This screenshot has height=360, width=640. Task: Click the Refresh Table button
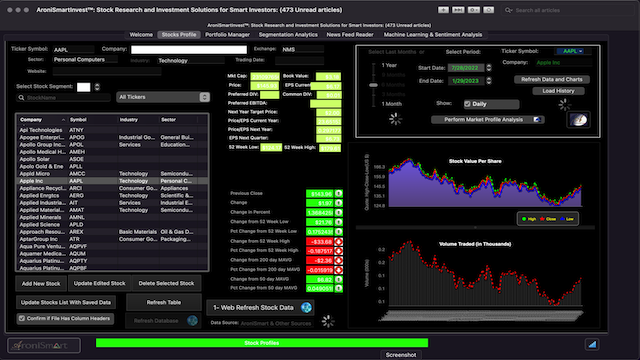pyautogui.click(x=164, y=302)
